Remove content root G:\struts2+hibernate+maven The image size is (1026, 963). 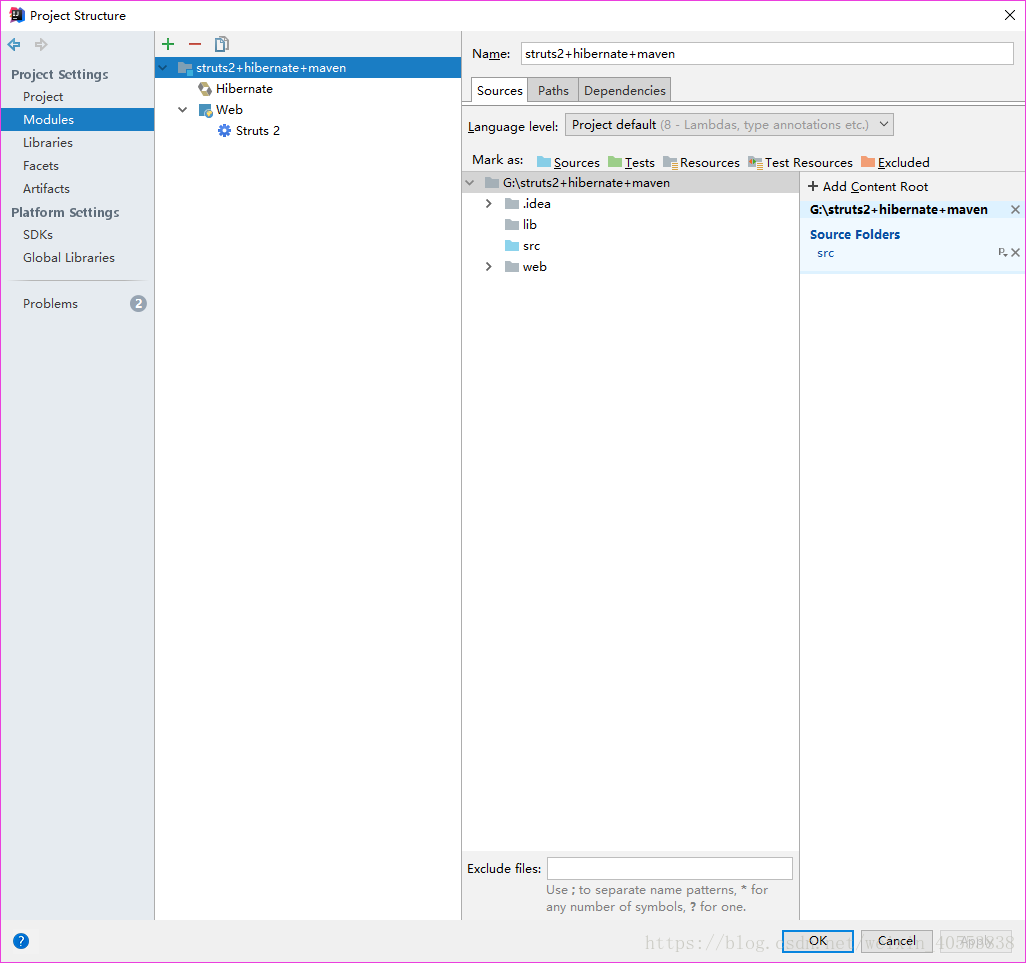click(1015, 209)
